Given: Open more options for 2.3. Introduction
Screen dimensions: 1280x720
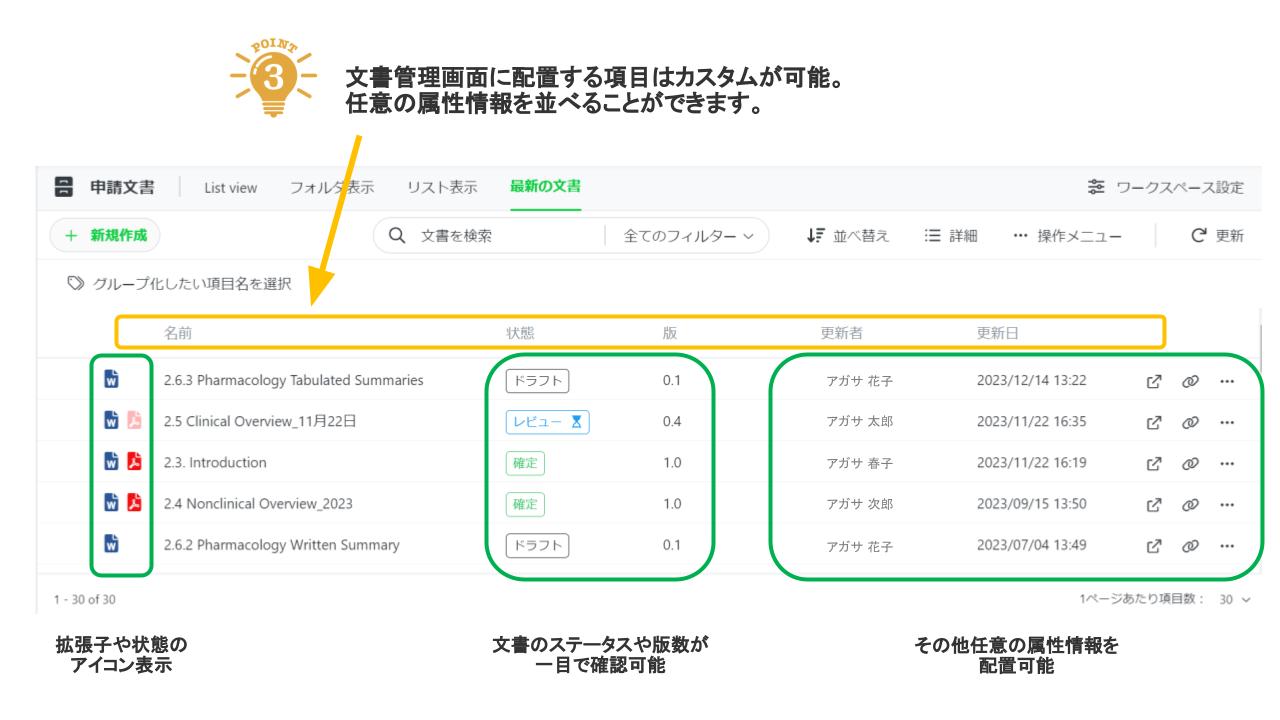Looking at the screenshot, I should 1226,463.
